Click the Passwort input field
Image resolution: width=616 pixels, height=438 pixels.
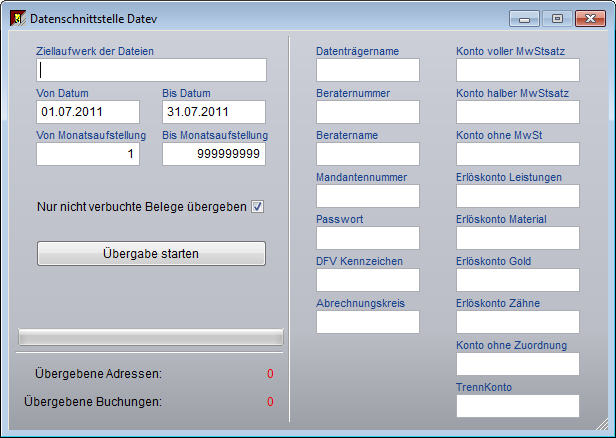pyautogui.click(x=368, y=238)
